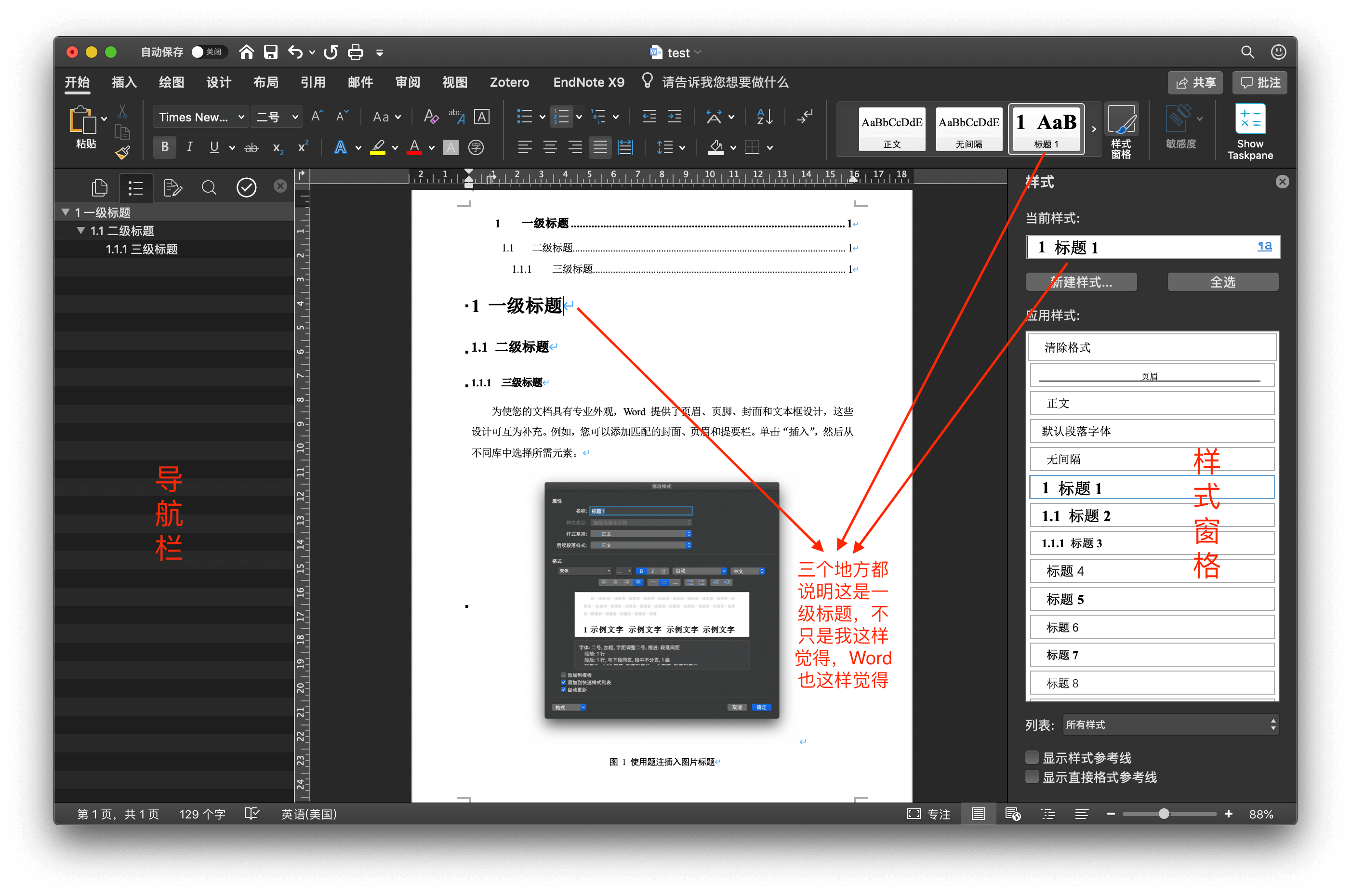
Task: Align text right
Action: pyautogui.click(x=575, y=147)
